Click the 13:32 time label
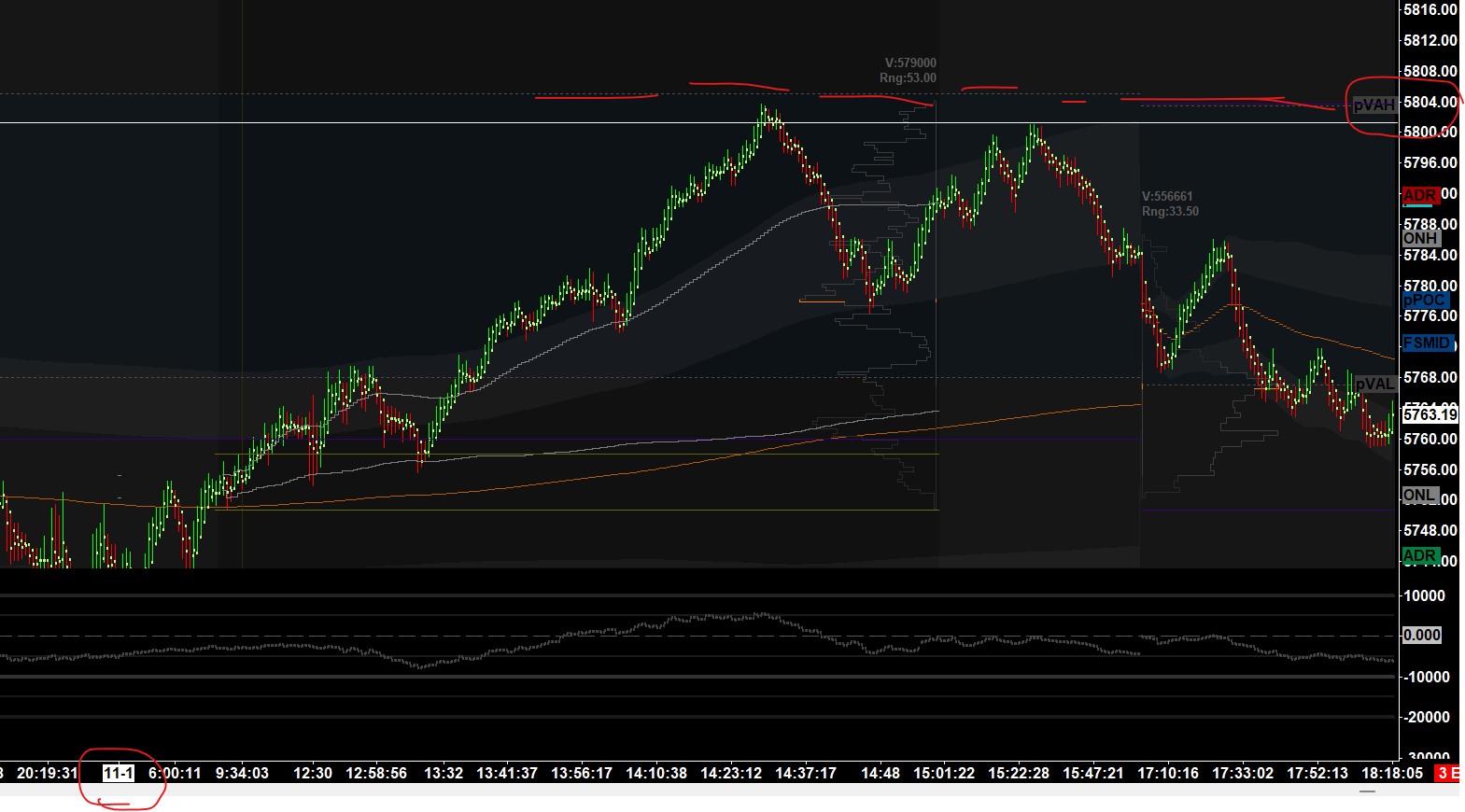The width and height of the screenshot is (1465, 812). 444,773
